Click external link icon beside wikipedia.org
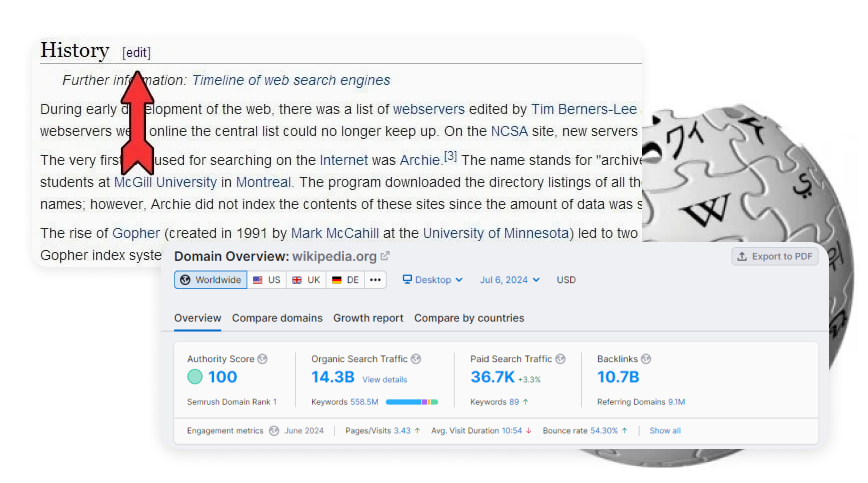 [x=385, y=256]
